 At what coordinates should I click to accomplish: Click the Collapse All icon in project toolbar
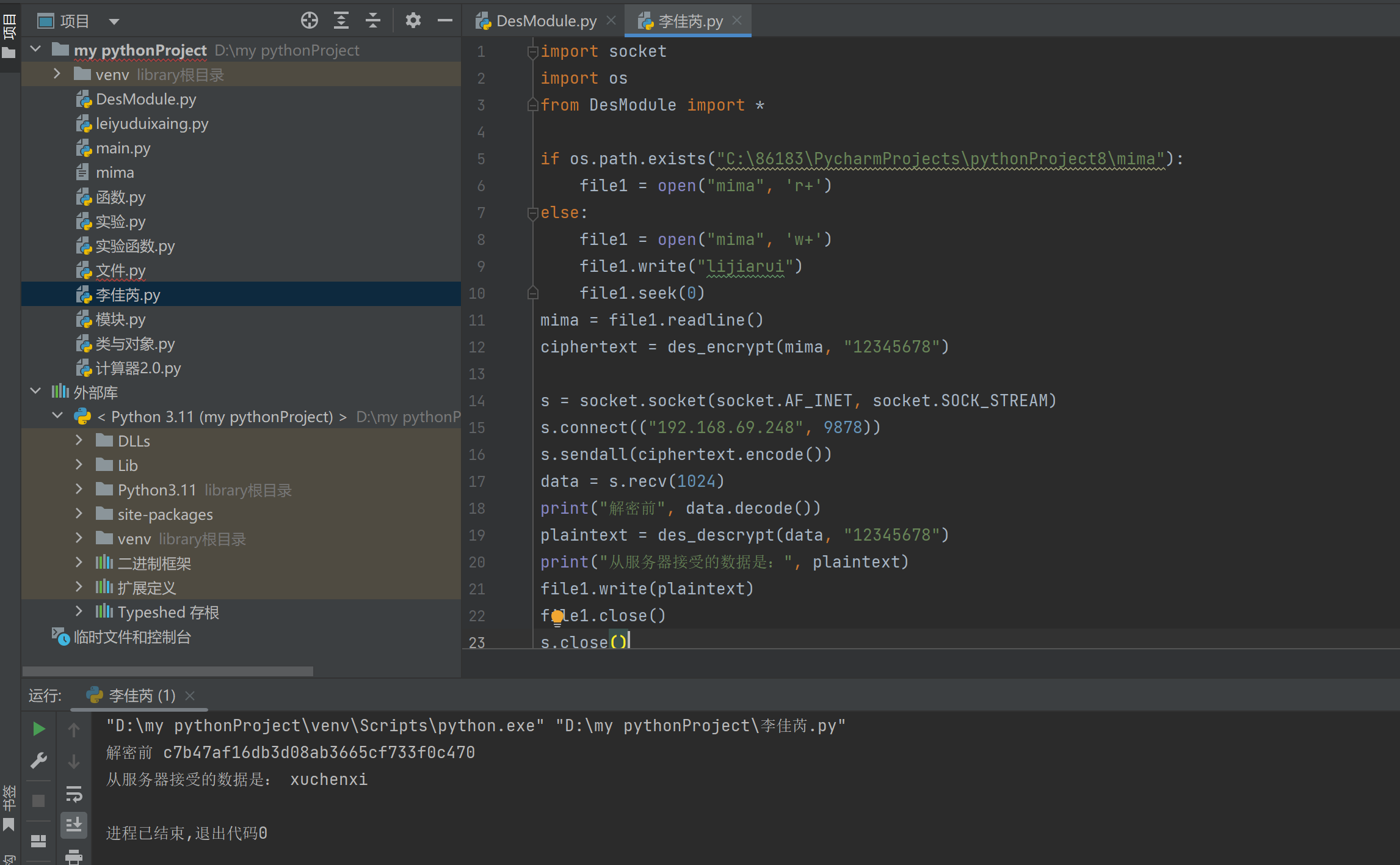pyautogui.click(x=373, y=21)
